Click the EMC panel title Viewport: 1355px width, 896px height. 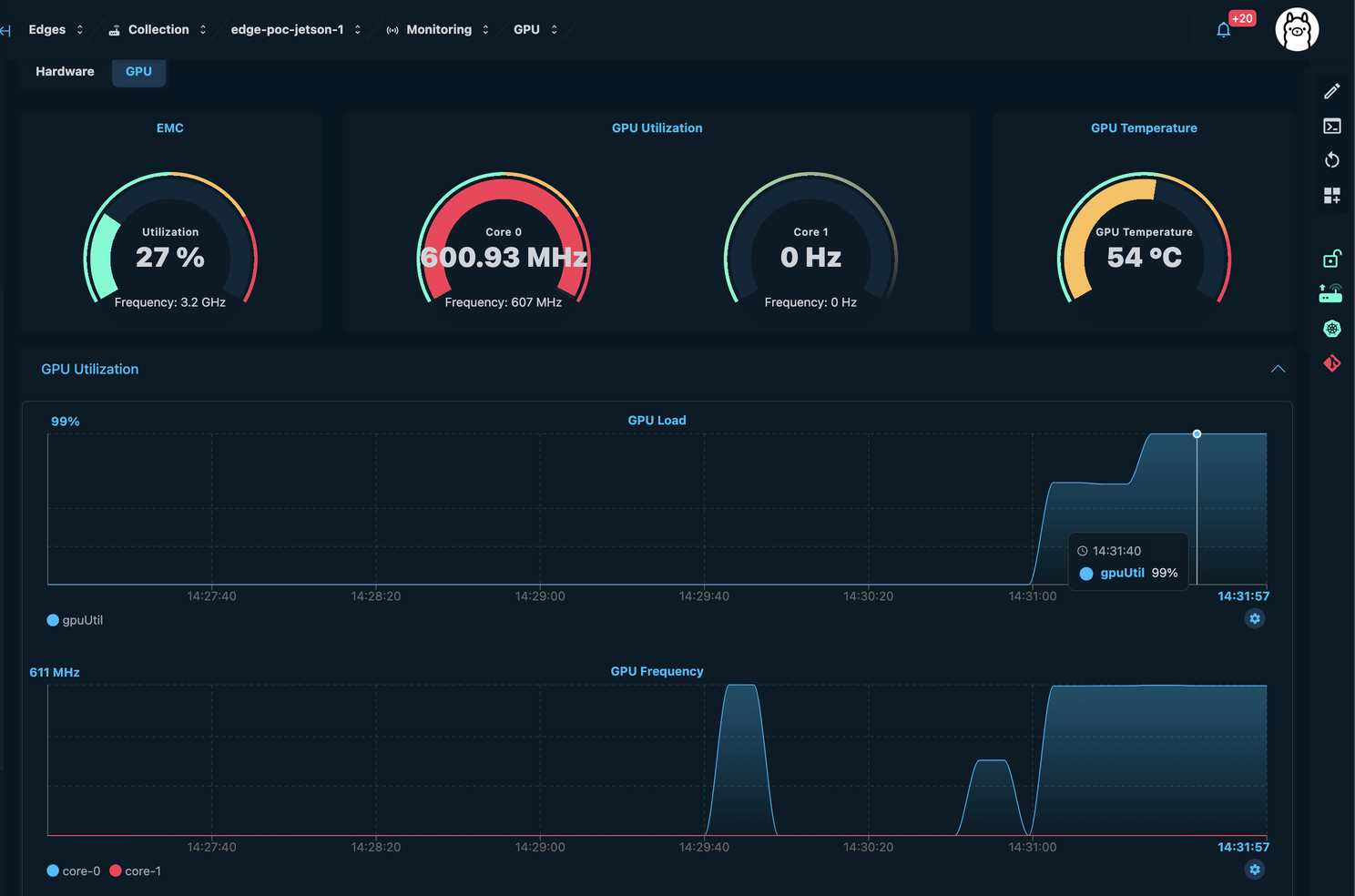click(x=170, y=128)
